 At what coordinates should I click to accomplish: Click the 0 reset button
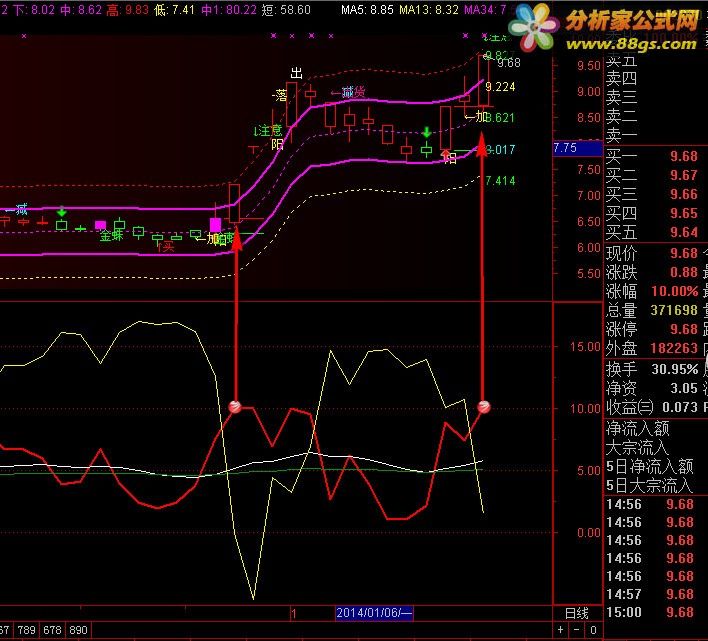593,630
